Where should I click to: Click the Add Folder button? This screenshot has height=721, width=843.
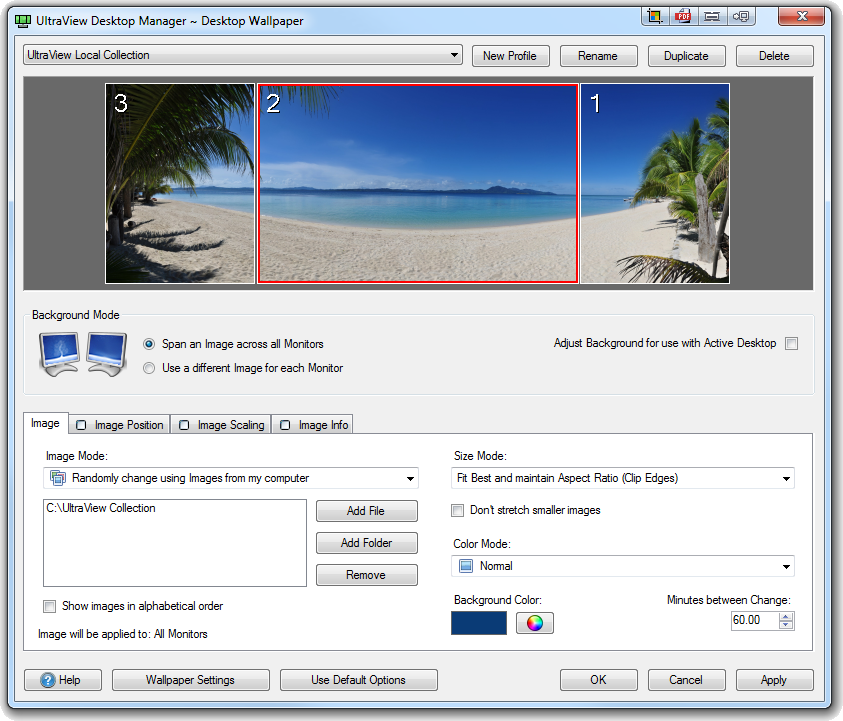pyautogui.click(x=367, y=543)
